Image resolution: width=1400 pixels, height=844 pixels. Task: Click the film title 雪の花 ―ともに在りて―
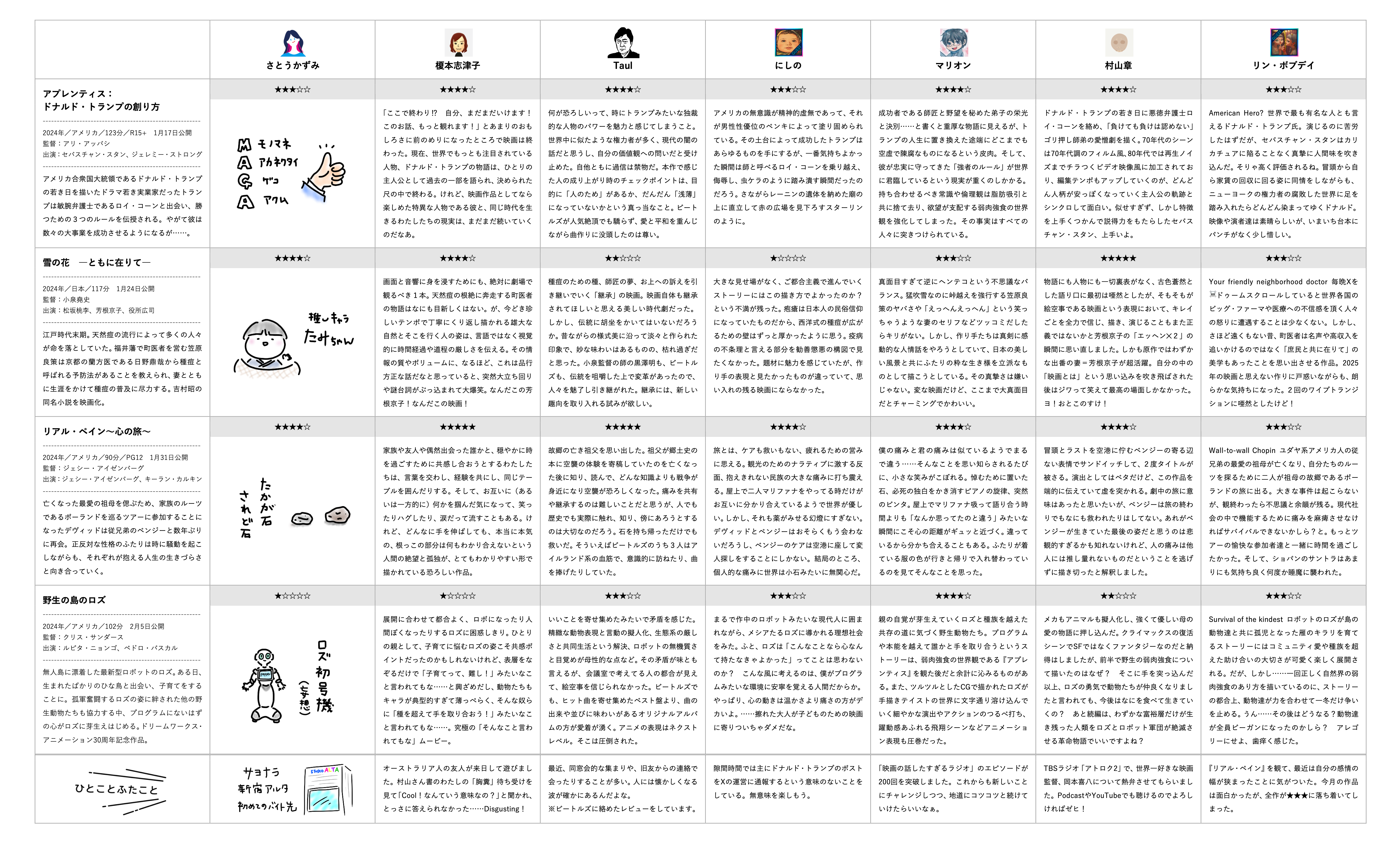pos(97,262)
